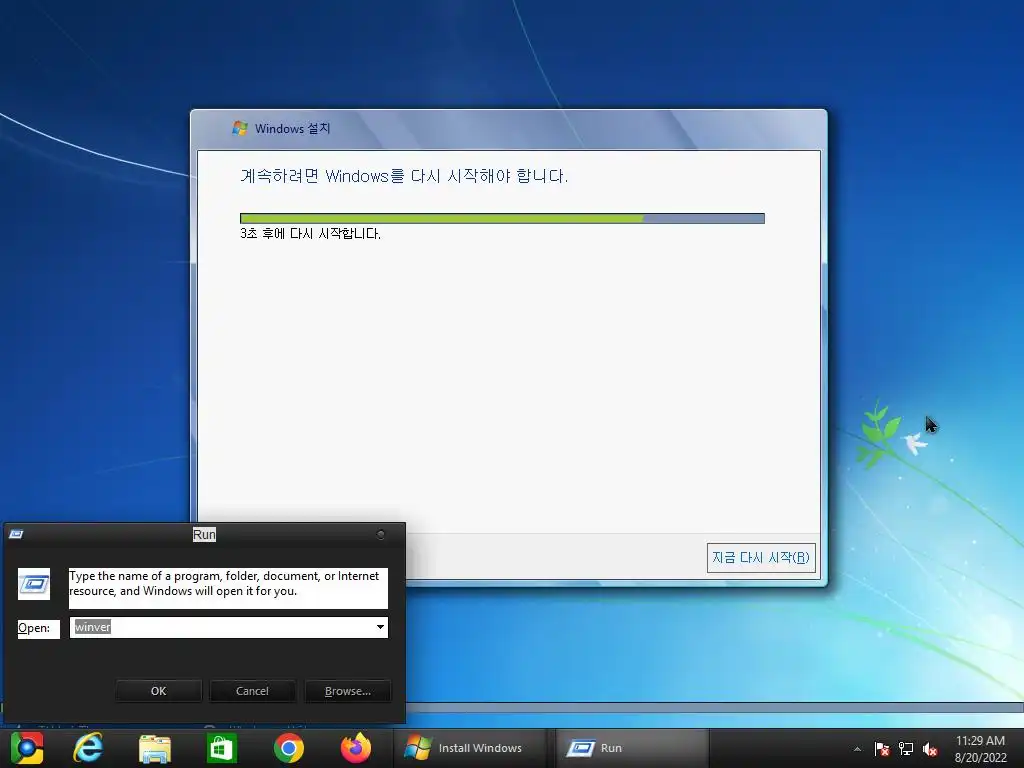The width and height of the screenshot is (1024, 768).
Task: Launch Google Chrome from taskbar
Action: [x=289, y=748]
